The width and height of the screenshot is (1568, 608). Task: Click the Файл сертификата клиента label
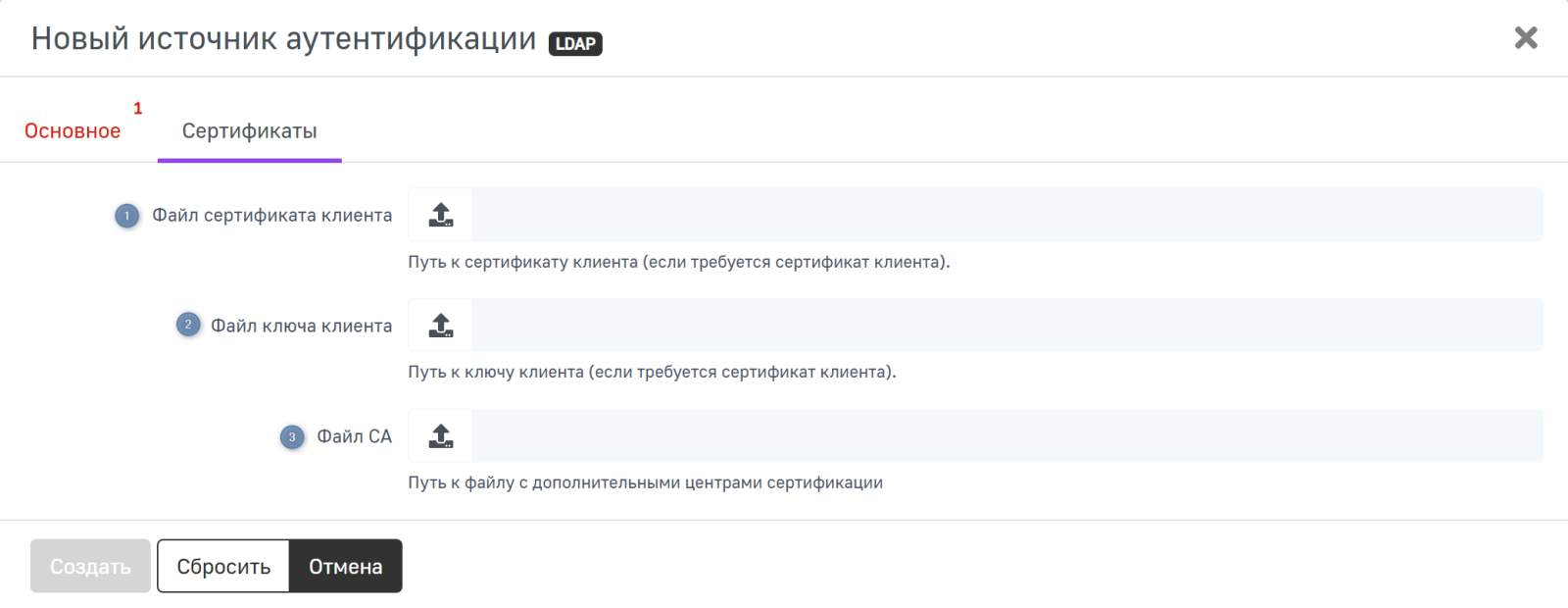click(x=271, y=216)
